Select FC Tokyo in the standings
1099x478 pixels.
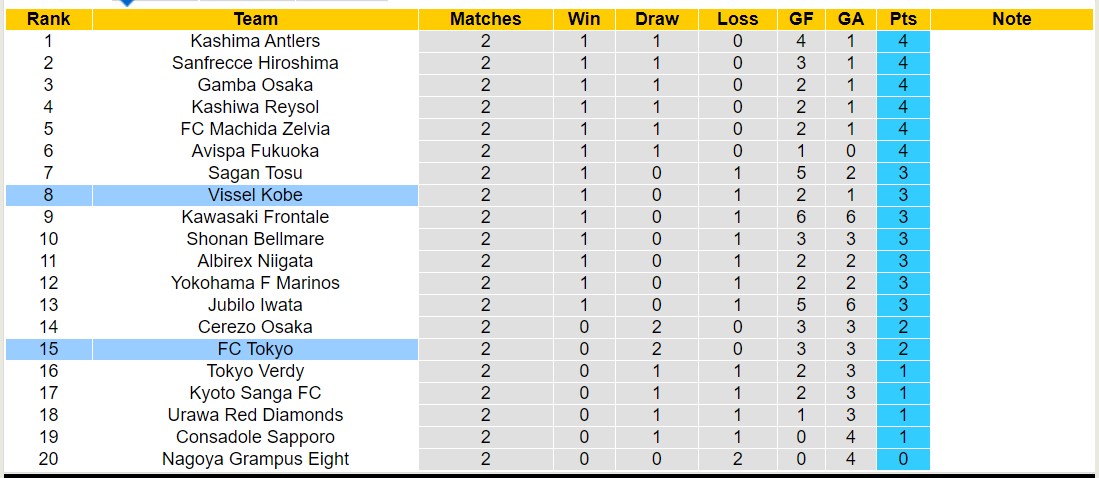[255, 349]
